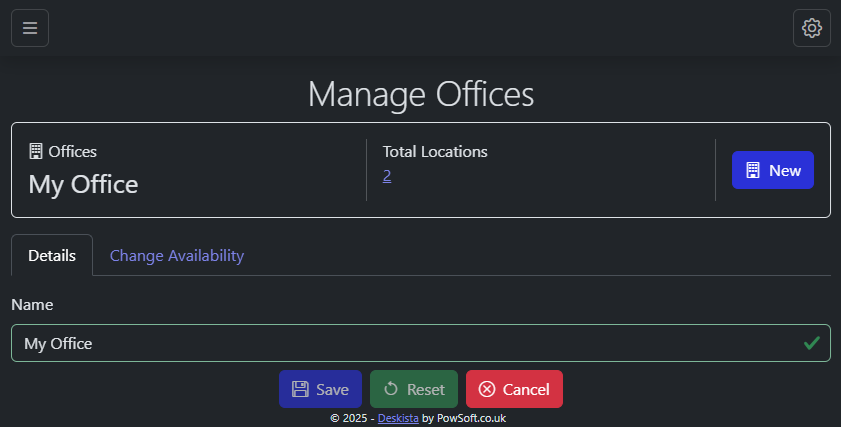Click the Manage Offices page title
841x427 pixels.
click(420, 94)
